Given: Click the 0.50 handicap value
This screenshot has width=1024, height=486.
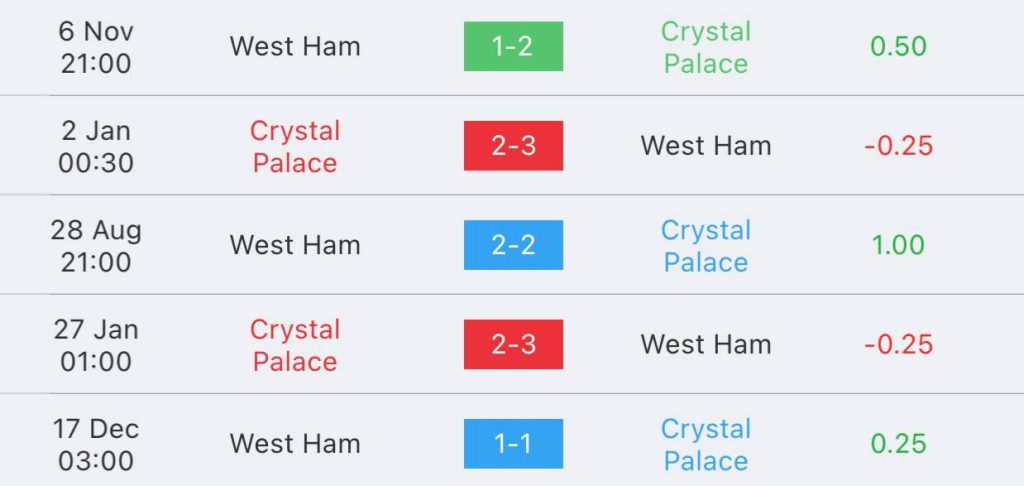Looking at the screenshot, I should coord(899,46).
